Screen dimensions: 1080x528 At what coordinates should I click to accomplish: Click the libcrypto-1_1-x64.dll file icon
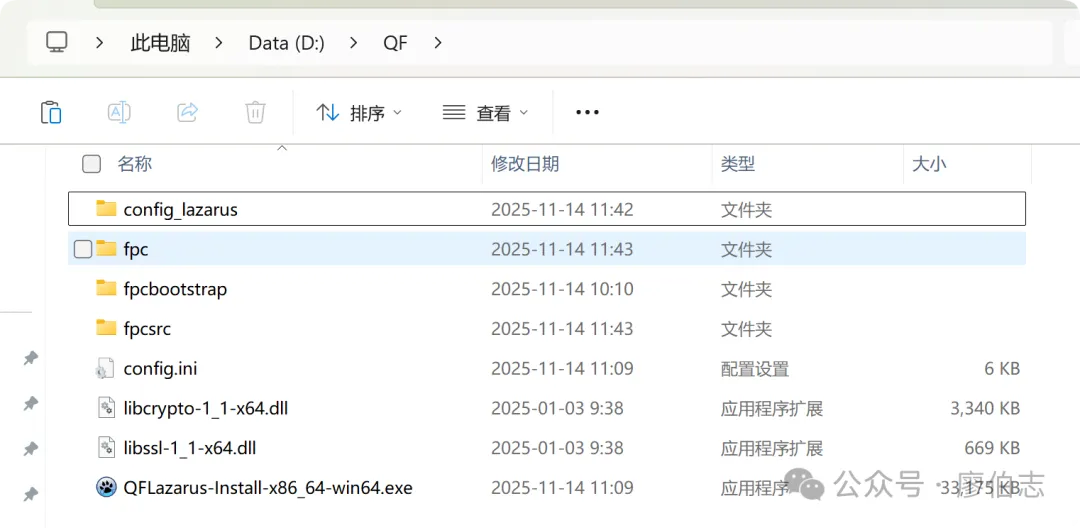coord(106,408)
